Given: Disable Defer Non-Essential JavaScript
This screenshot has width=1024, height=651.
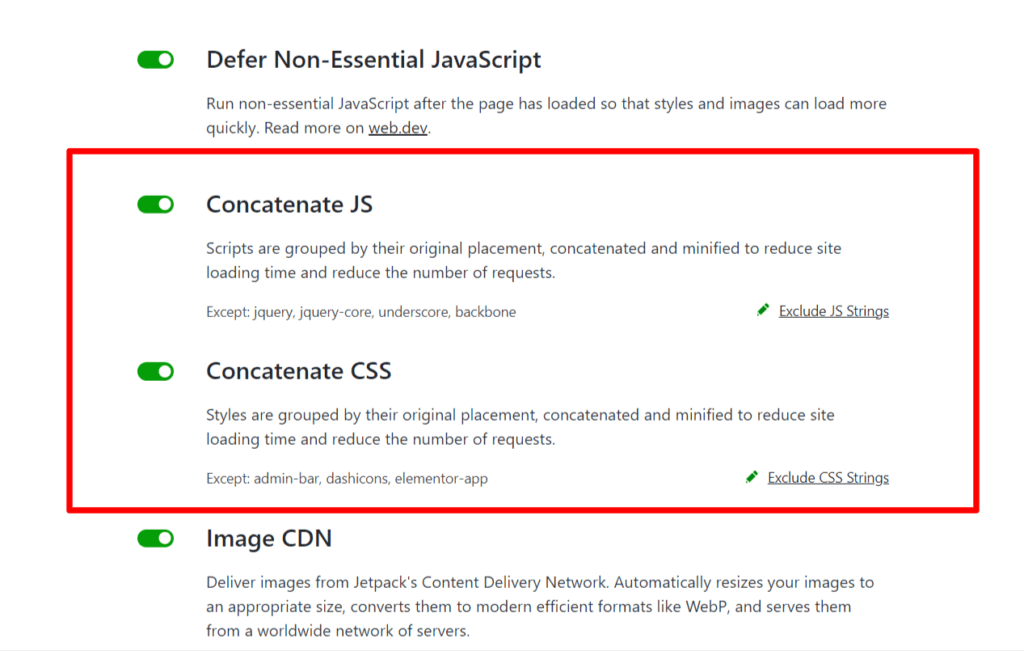Looking at the screenshot, I should coord(155,59).
